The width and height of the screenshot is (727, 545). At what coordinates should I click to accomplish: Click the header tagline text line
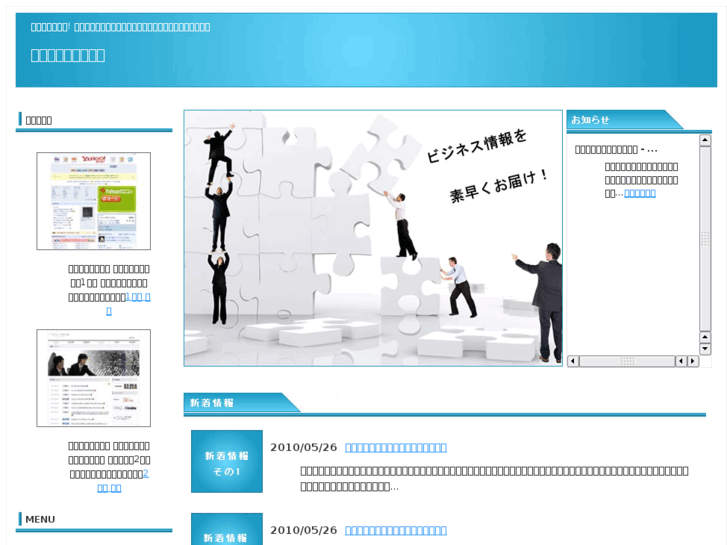(121, 27)
